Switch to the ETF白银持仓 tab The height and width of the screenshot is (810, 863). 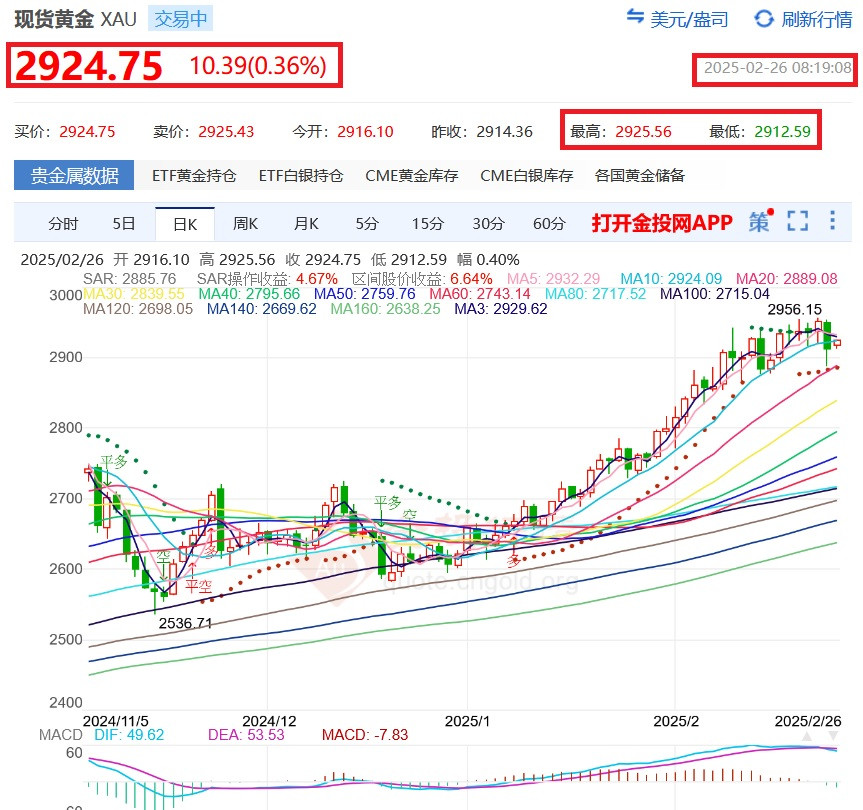click(300, 176)
